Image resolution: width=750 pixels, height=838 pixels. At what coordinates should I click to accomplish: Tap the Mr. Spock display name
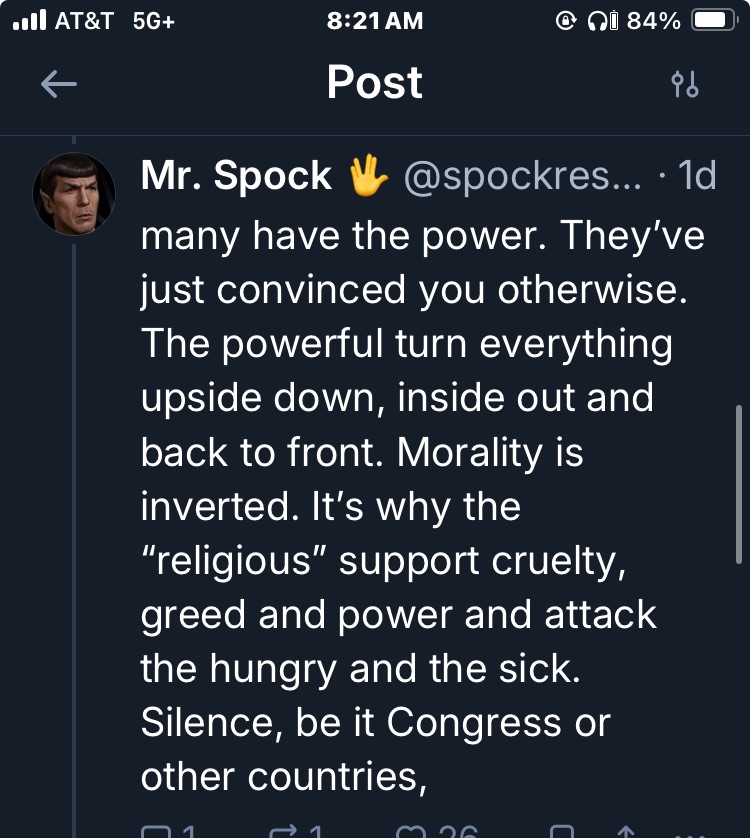coord(236,176)
